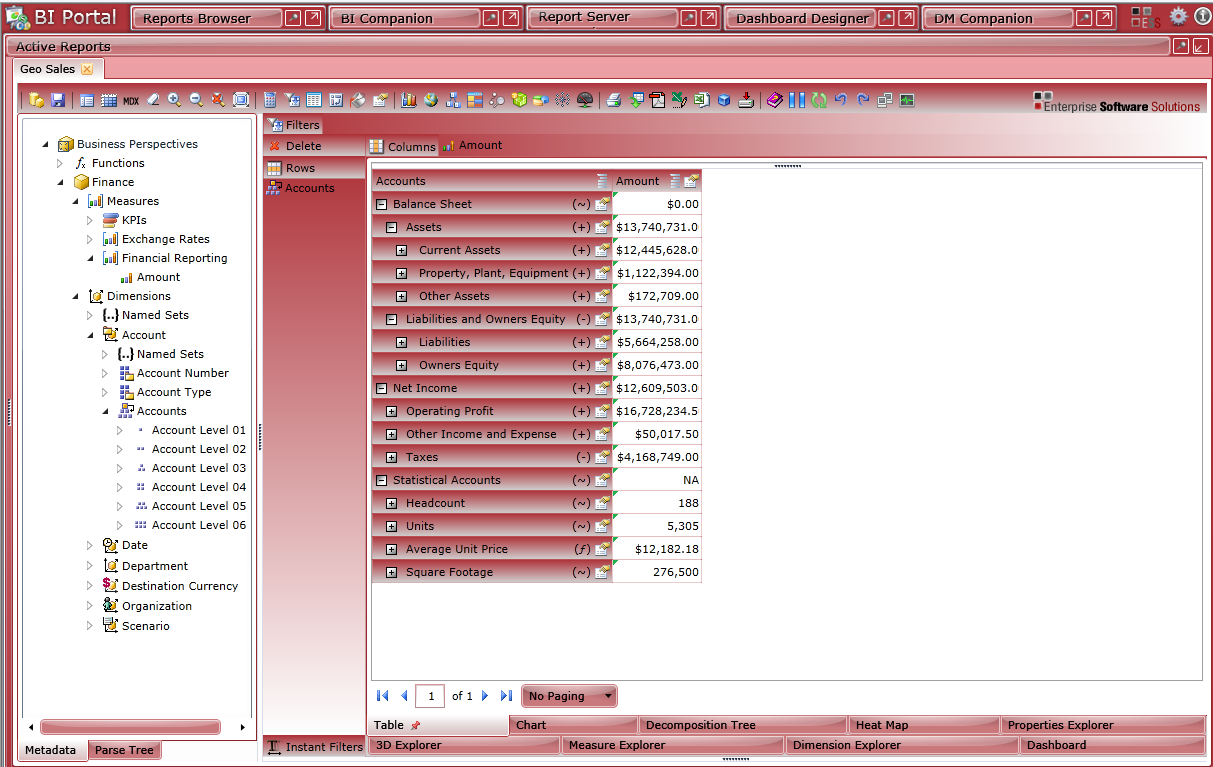The height and width of the screenshot is (767, 1213).
Task: Click the green activity monitor icon
Action: click(x=907, y=100)
